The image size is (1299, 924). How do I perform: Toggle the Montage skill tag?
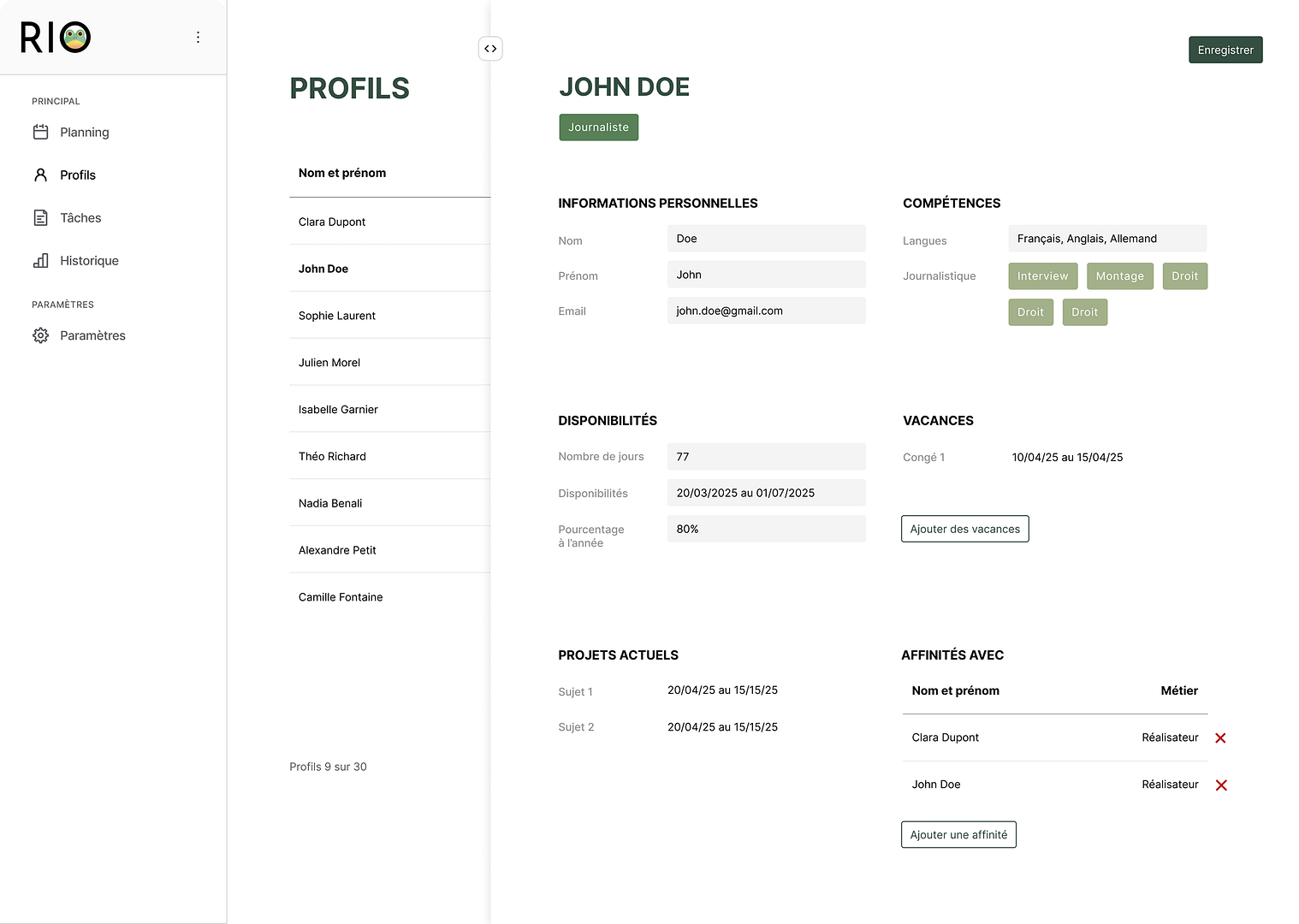click(1119, 276)
